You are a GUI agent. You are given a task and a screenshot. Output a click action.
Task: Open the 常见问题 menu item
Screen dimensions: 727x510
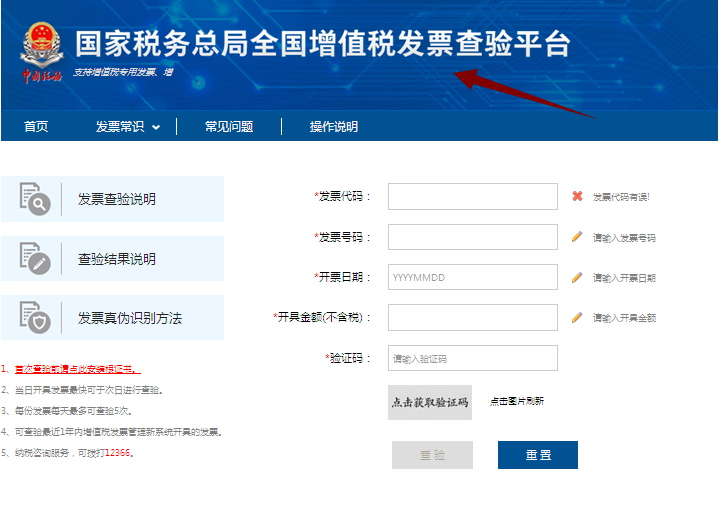pos(229,126)
